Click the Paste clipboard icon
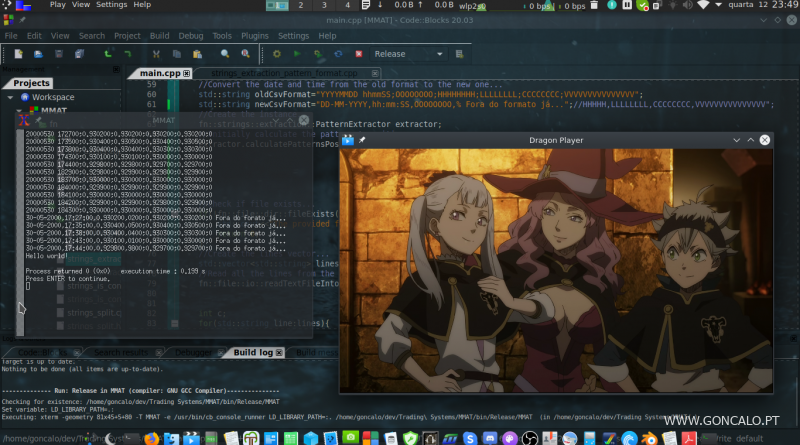The image size is (800, 445). [x=197, y=54]
